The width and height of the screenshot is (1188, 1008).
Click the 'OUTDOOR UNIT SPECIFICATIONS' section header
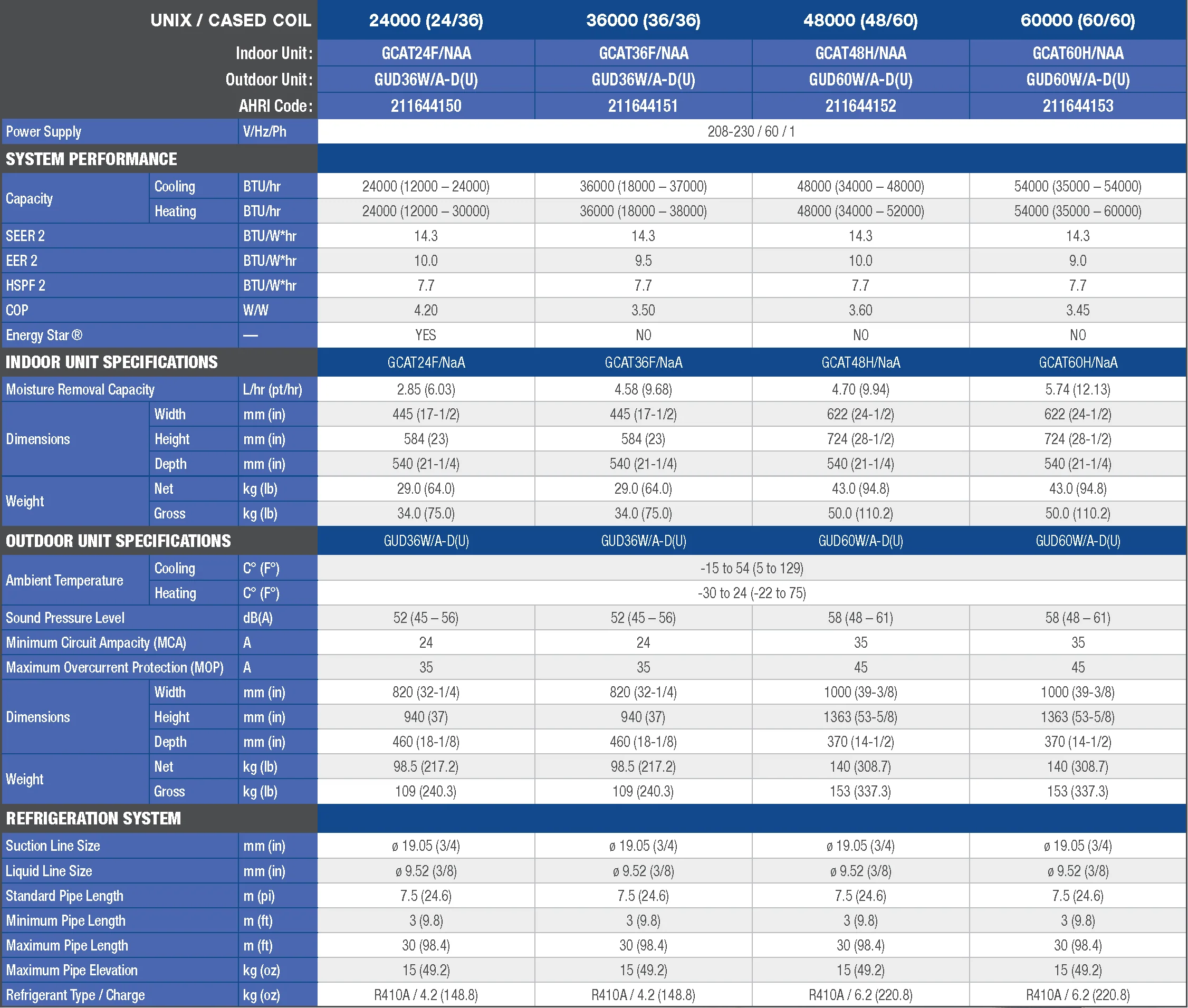pyautogui.click(x=118, y=541)
